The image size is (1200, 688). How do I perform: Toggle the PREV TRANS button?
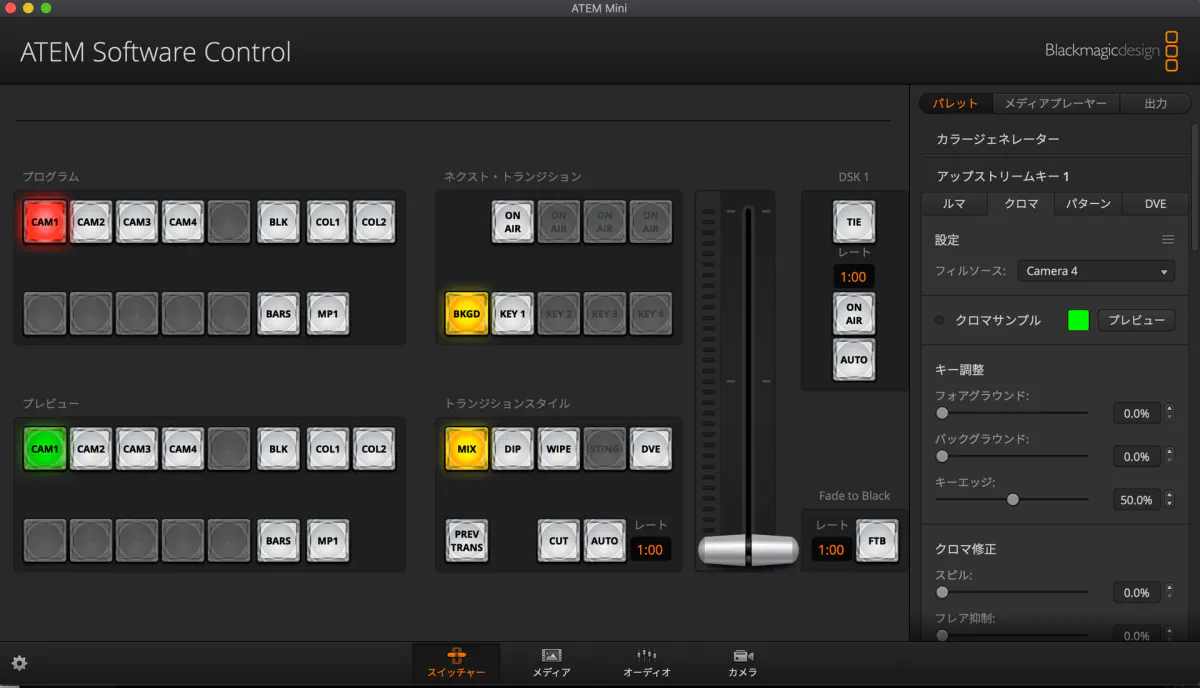click(466, 540)
